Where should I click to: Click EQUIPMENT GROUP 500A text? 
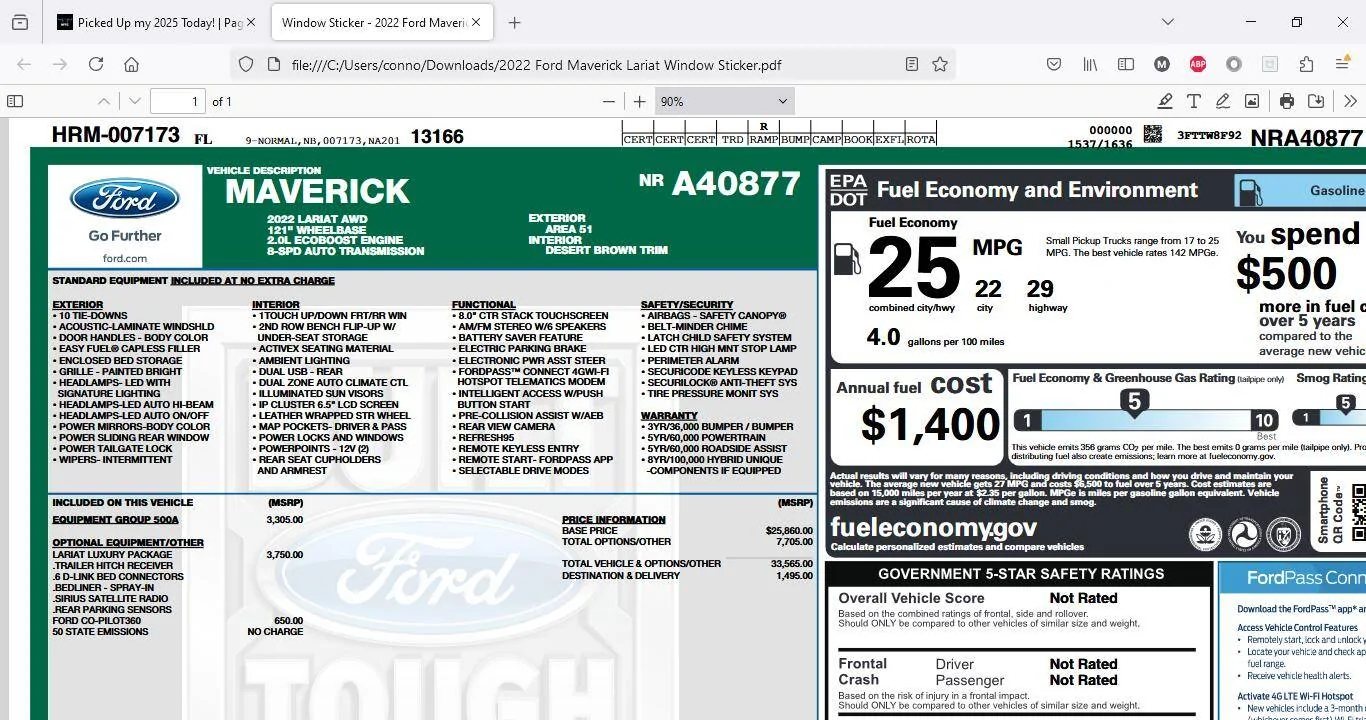point(115,520)
